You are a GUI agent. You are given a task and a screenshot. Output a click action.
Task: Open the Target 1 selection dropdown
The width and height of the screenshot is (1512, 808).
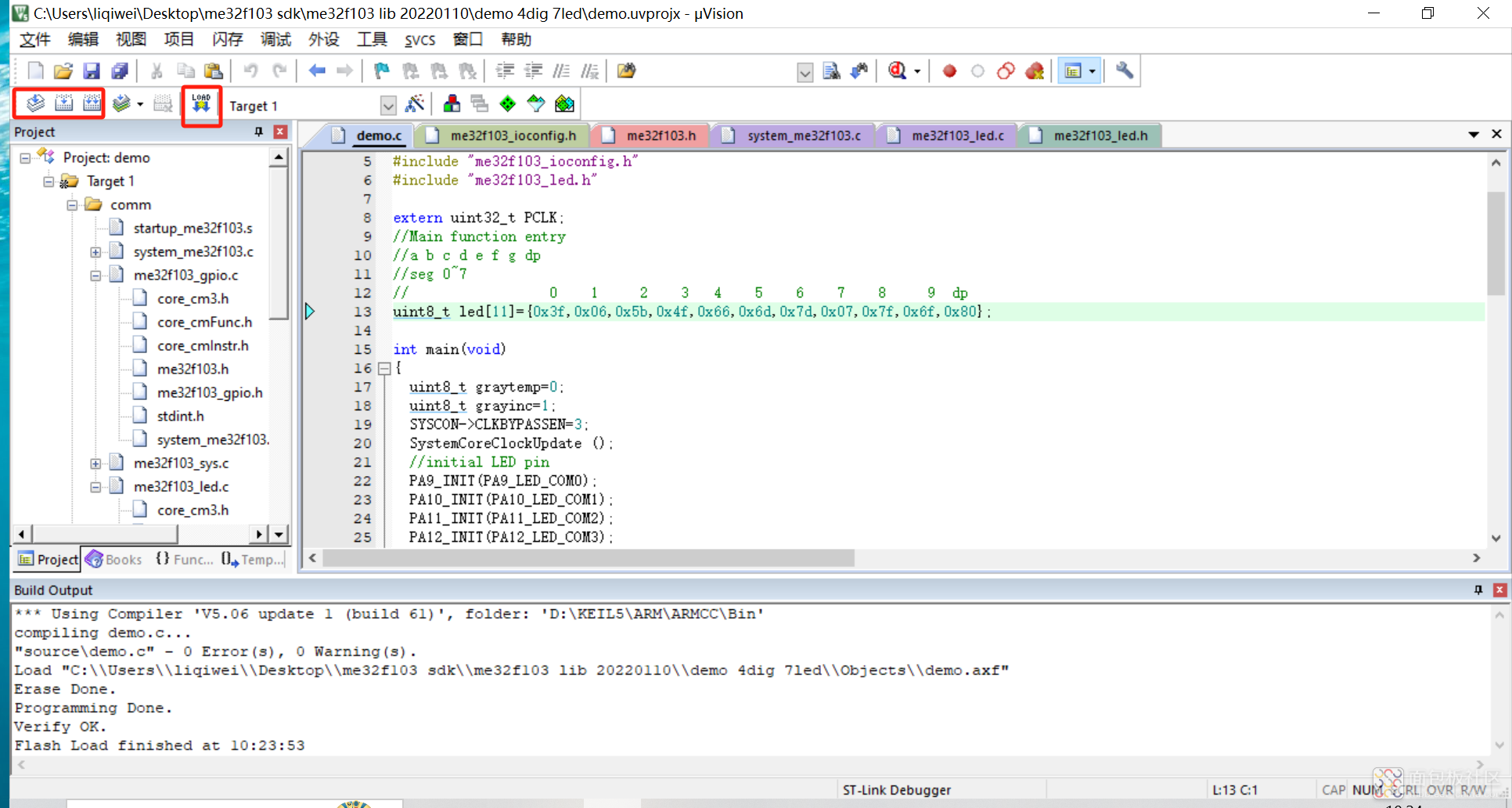pos(388,106)
